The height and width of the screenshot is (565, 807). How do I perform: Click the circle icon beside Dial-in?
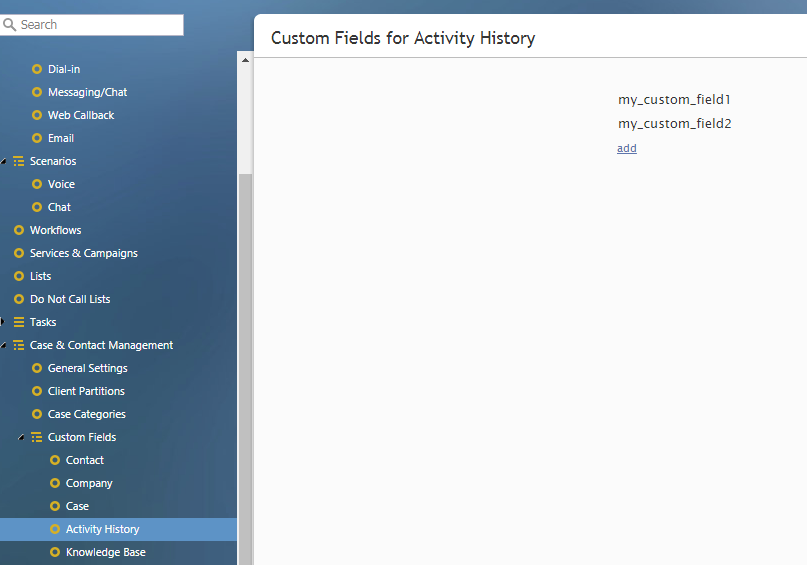(37, 69)
